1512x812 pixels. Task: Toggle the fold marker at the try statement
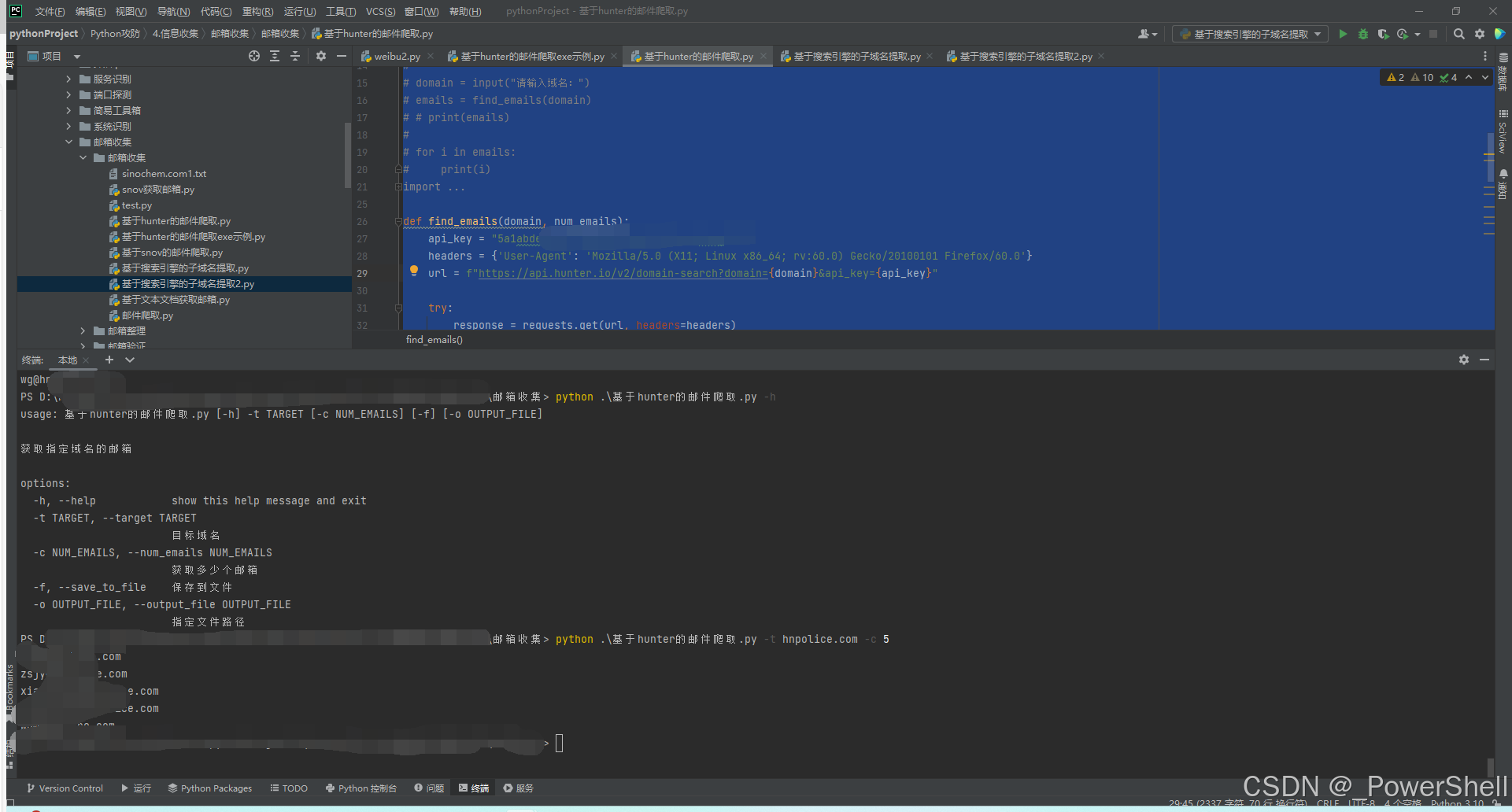[x=398, y=308]
